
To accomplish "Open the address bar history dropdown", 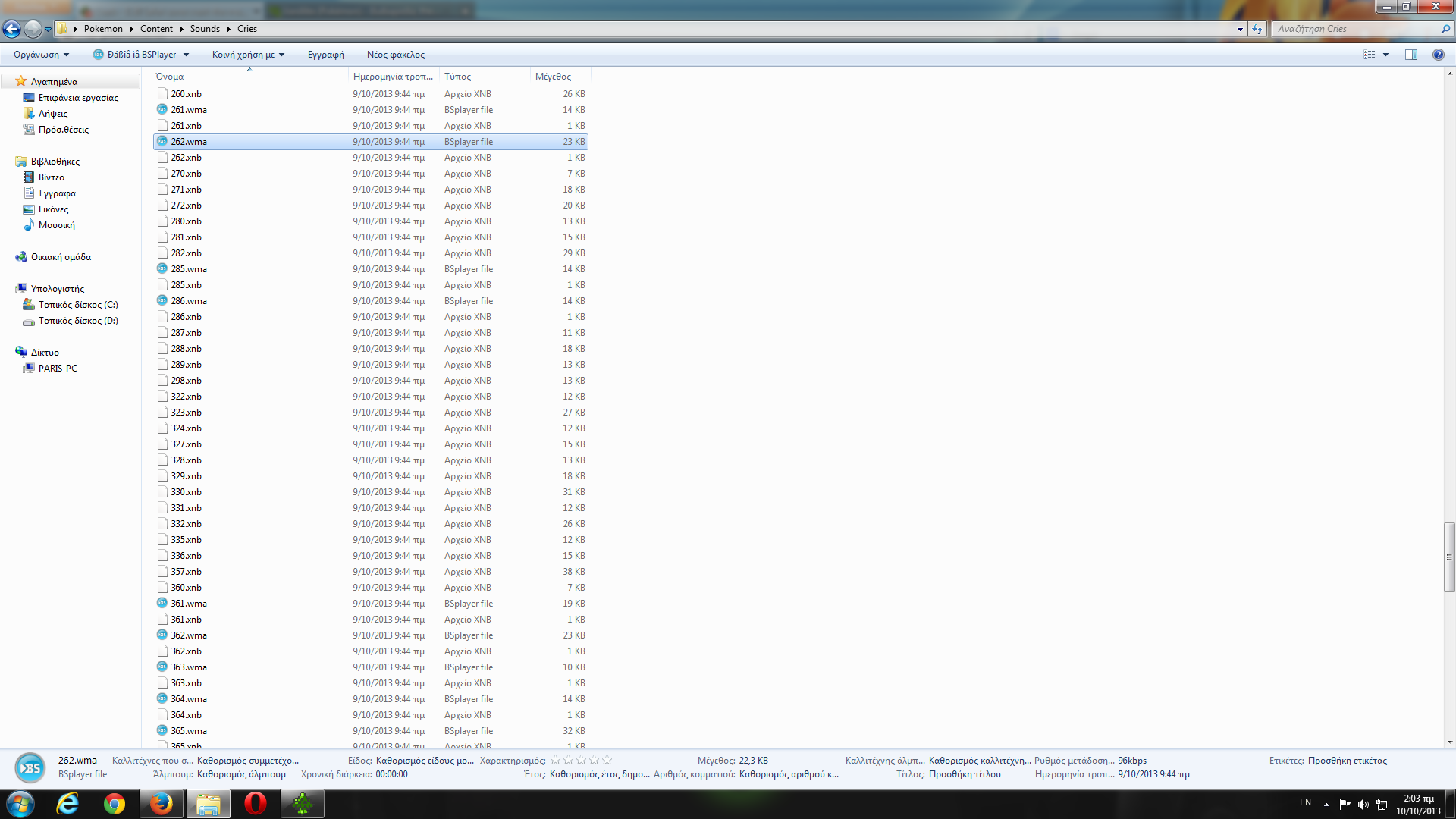I will (1240, 29).
